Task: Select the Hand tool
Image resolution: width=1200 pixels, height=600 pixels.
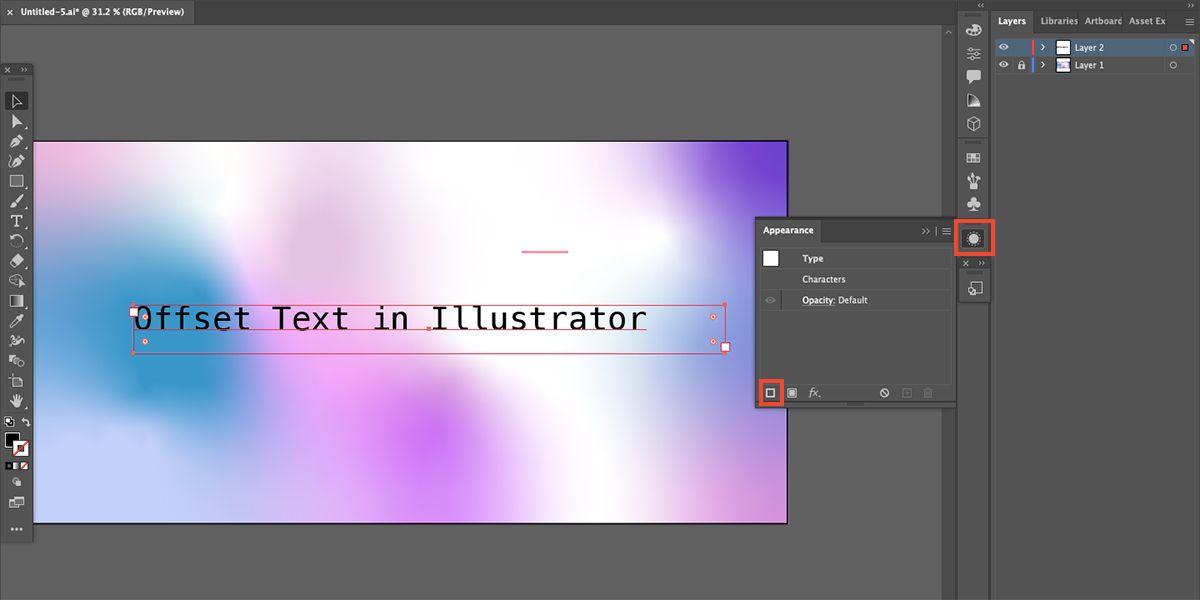Action: (17, 401)
